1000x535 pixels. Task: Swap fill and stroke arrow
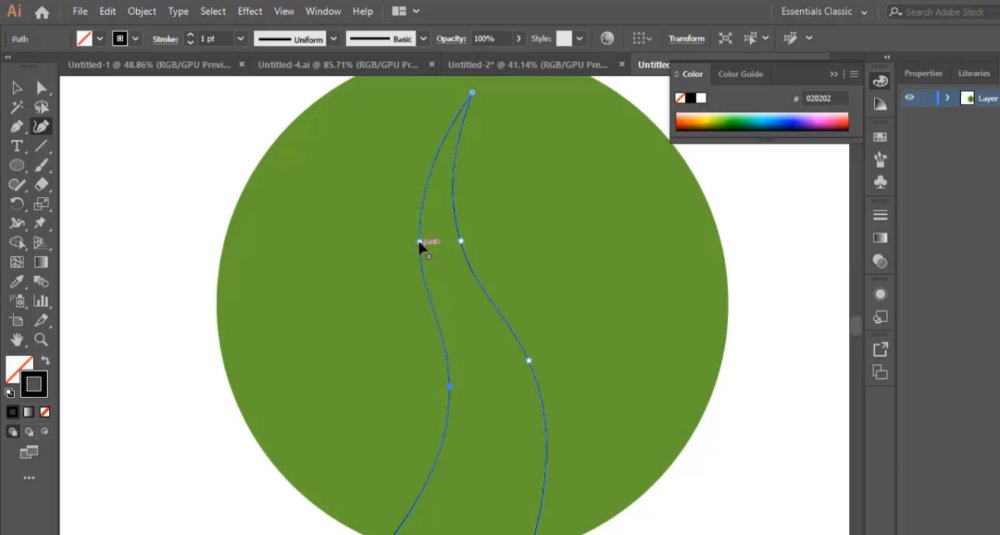pyautogui.click(x=45, y=361)
